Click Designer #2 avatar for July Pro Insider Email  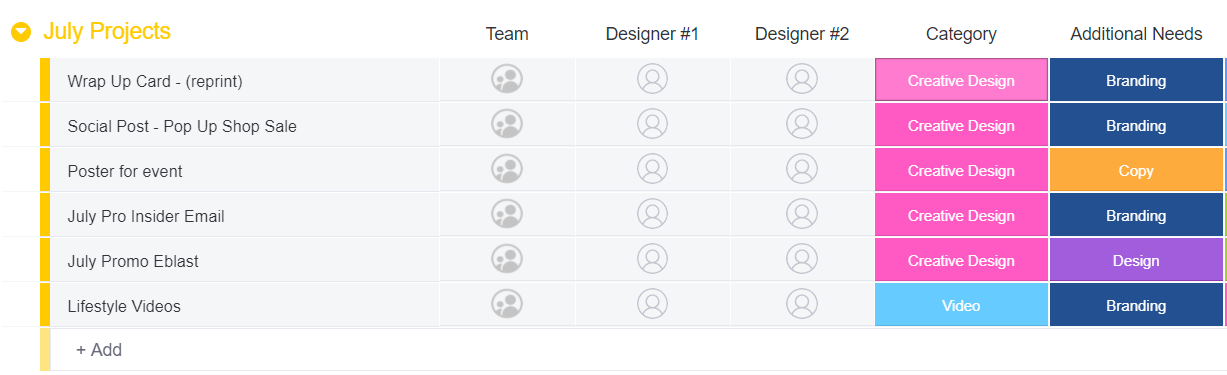point(802,214)
